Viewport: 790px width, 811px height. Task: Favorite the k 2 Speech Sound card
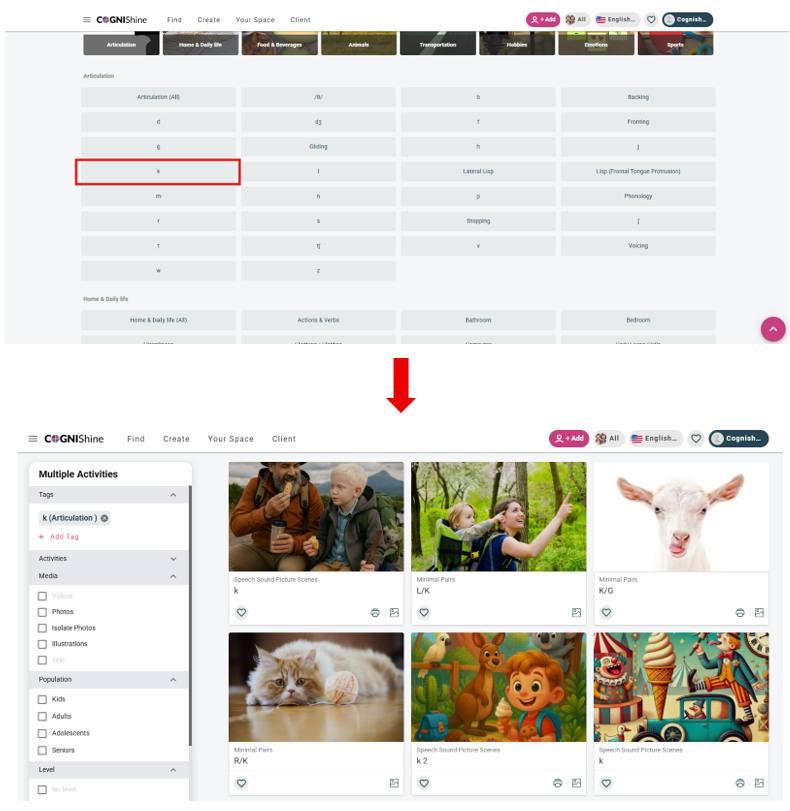point(424,783)
